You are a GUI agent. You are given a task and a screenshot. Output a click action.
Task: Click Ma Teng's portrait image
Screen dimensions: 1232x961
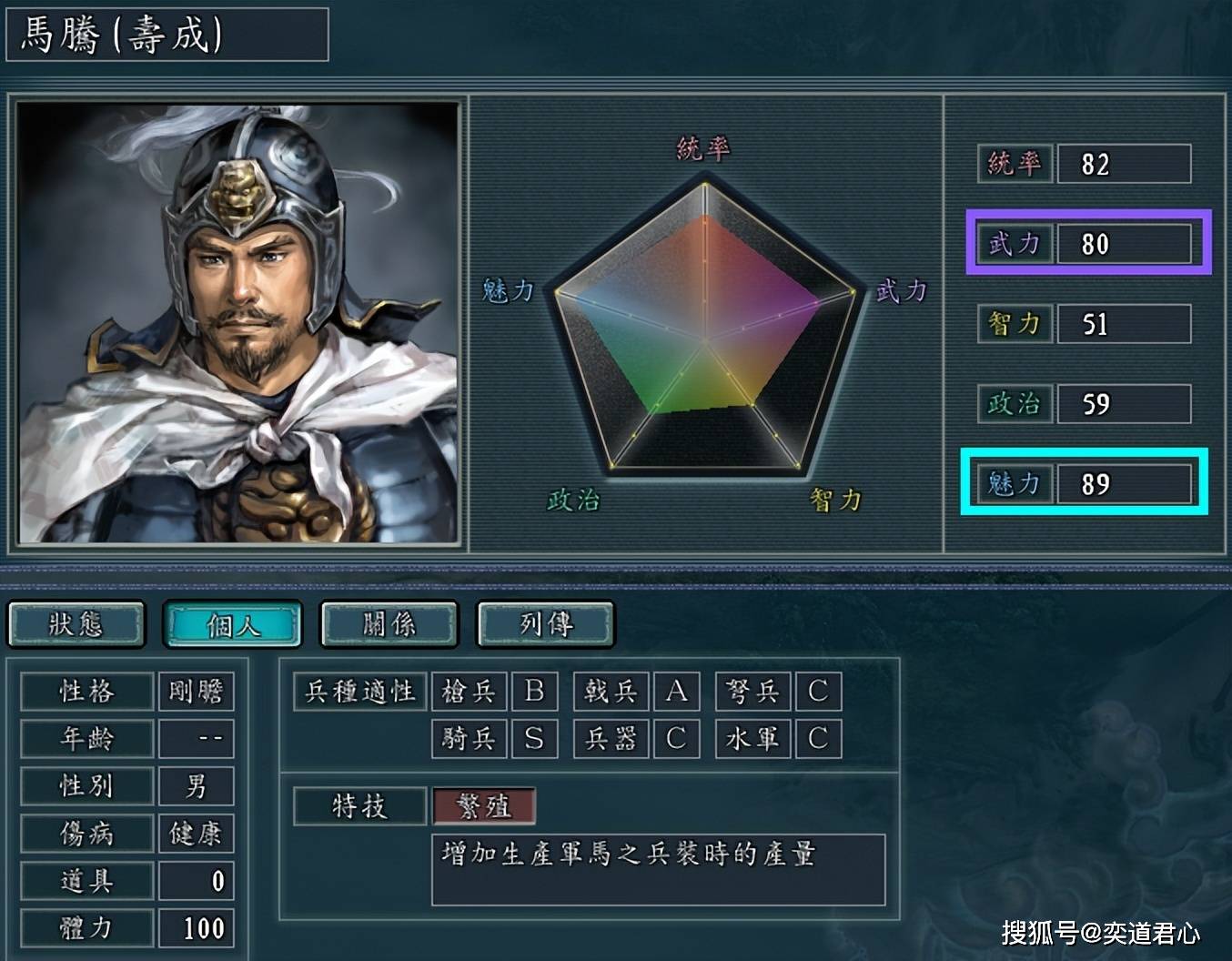[239, 323]
